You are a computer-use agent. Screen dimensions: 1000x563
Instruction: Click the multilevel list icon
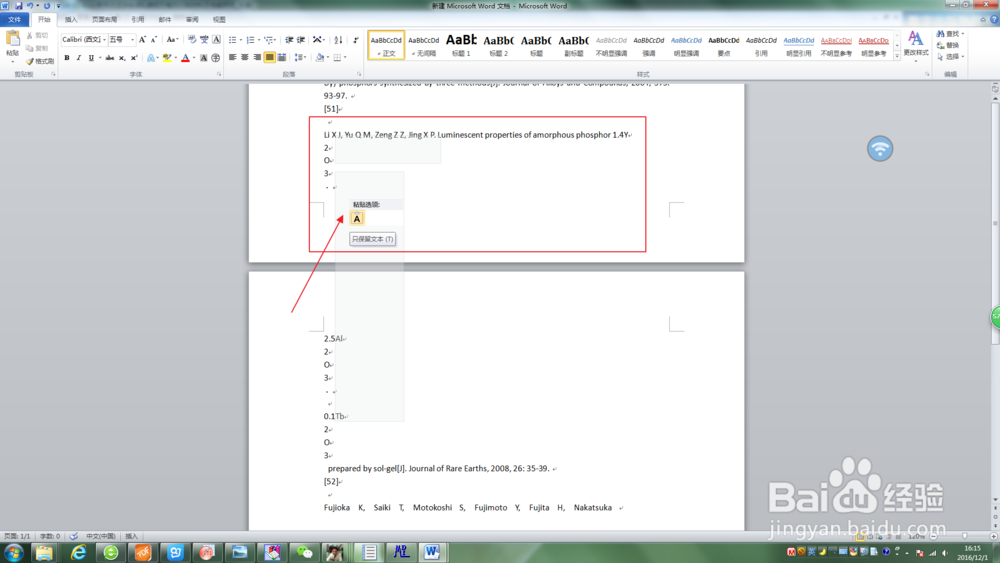coord(269,40)
